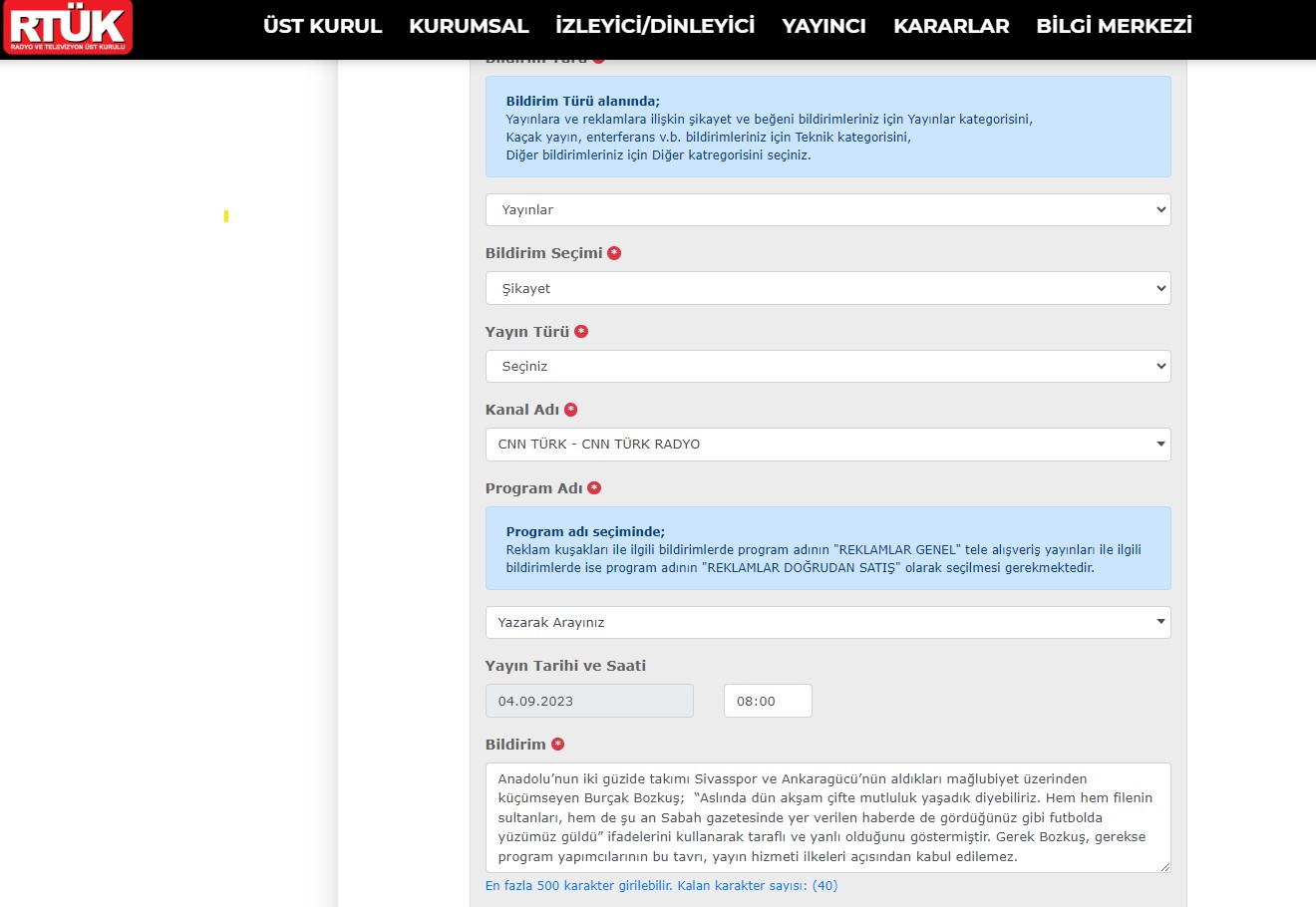Click the red required icon beside Kanal Adı
Viewport: 1316px width, 907px height.
pyautogui.click(x=571, y=410)
